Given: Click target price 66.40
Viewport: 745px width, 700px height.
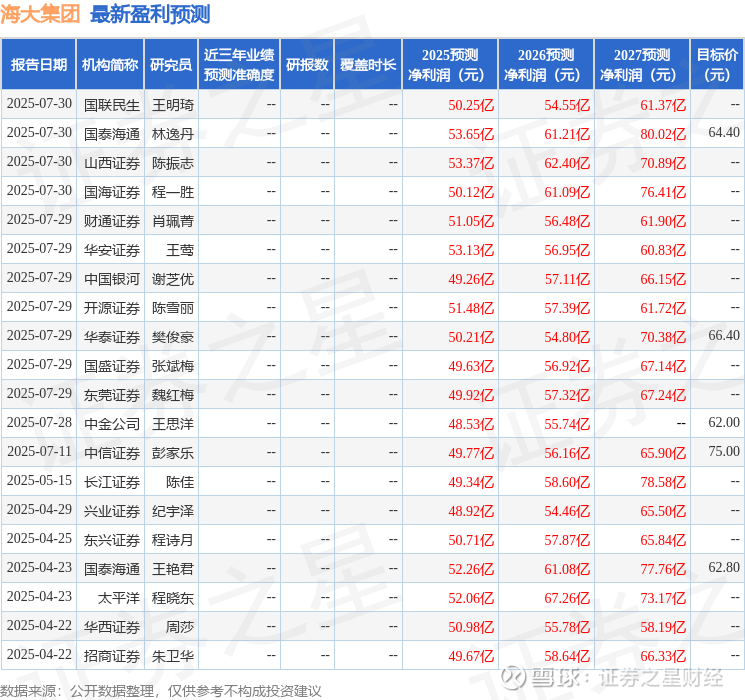Looking at the screenshot, I should (x=724, y=335).
